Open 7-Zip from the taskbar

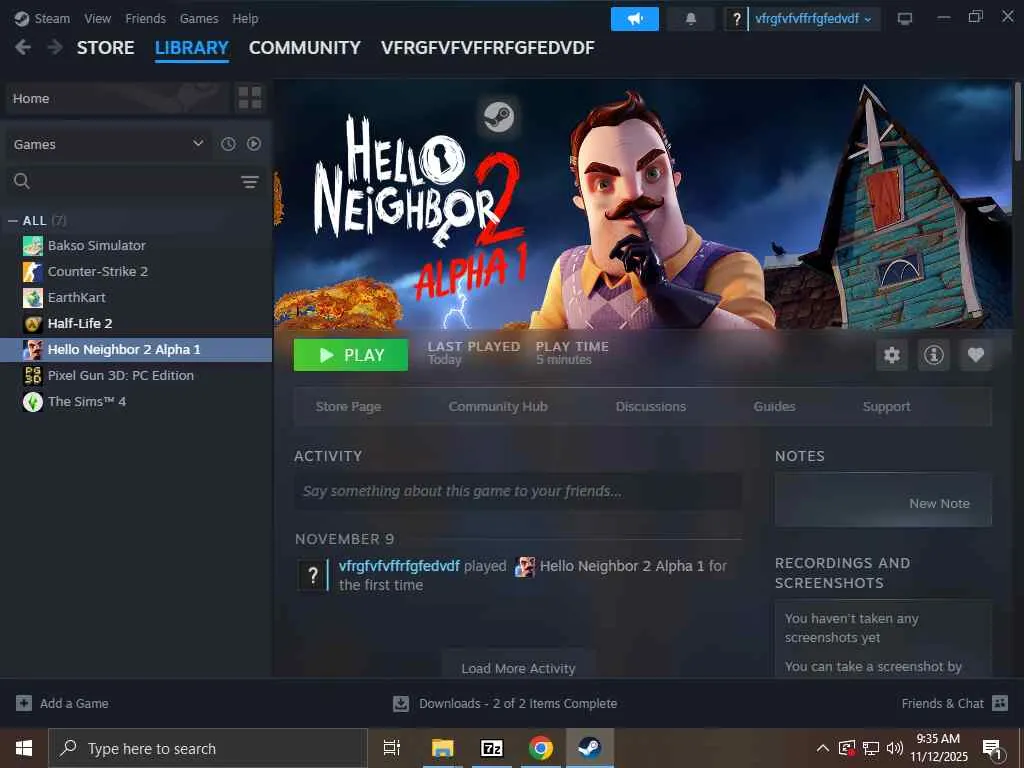point(491,748)
